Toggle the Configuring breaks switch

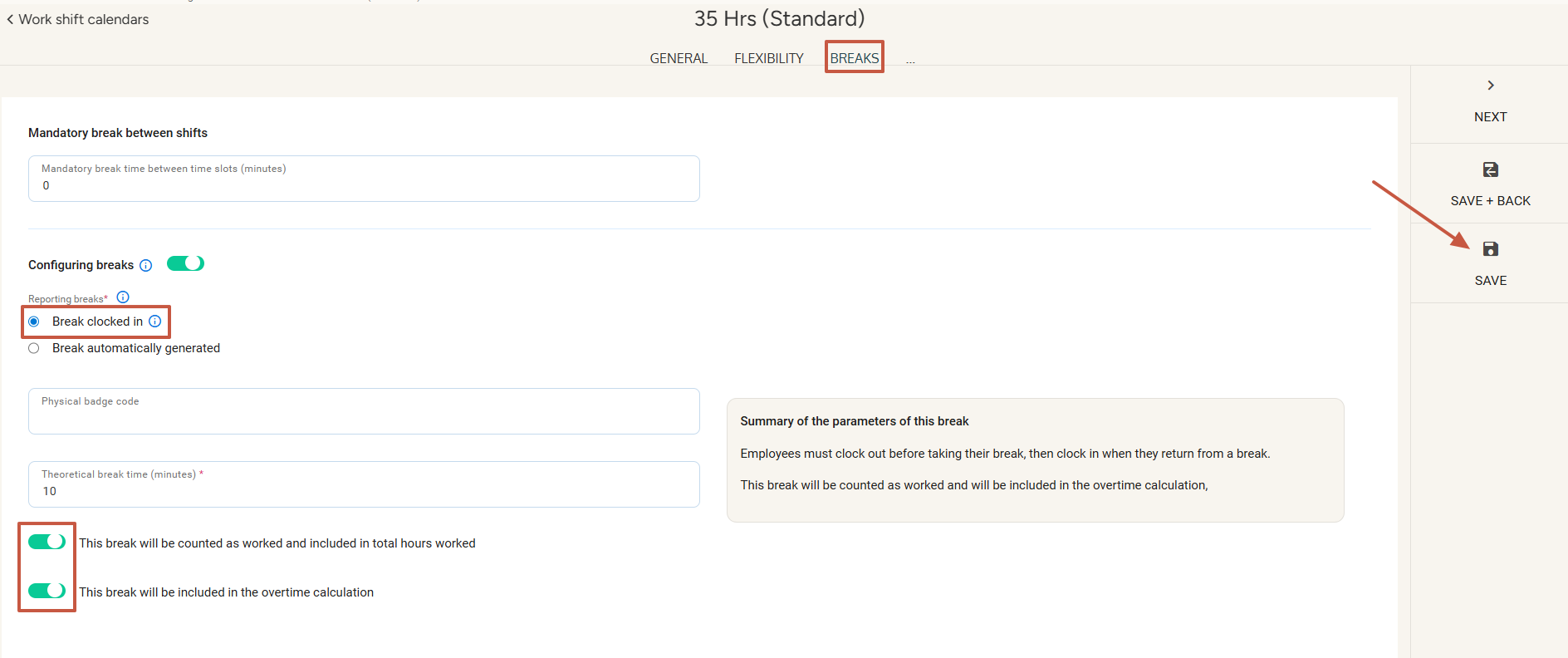[185, 263]
